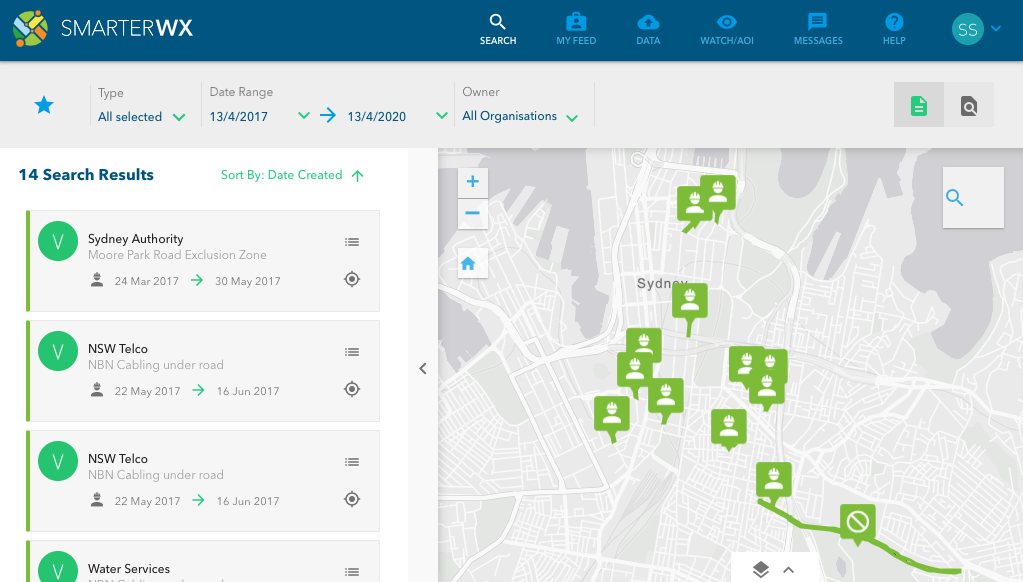Locate Sydney Authority on map target icon
The width and height of the screenshot is (1023, 582).
[x=352, y=279]
